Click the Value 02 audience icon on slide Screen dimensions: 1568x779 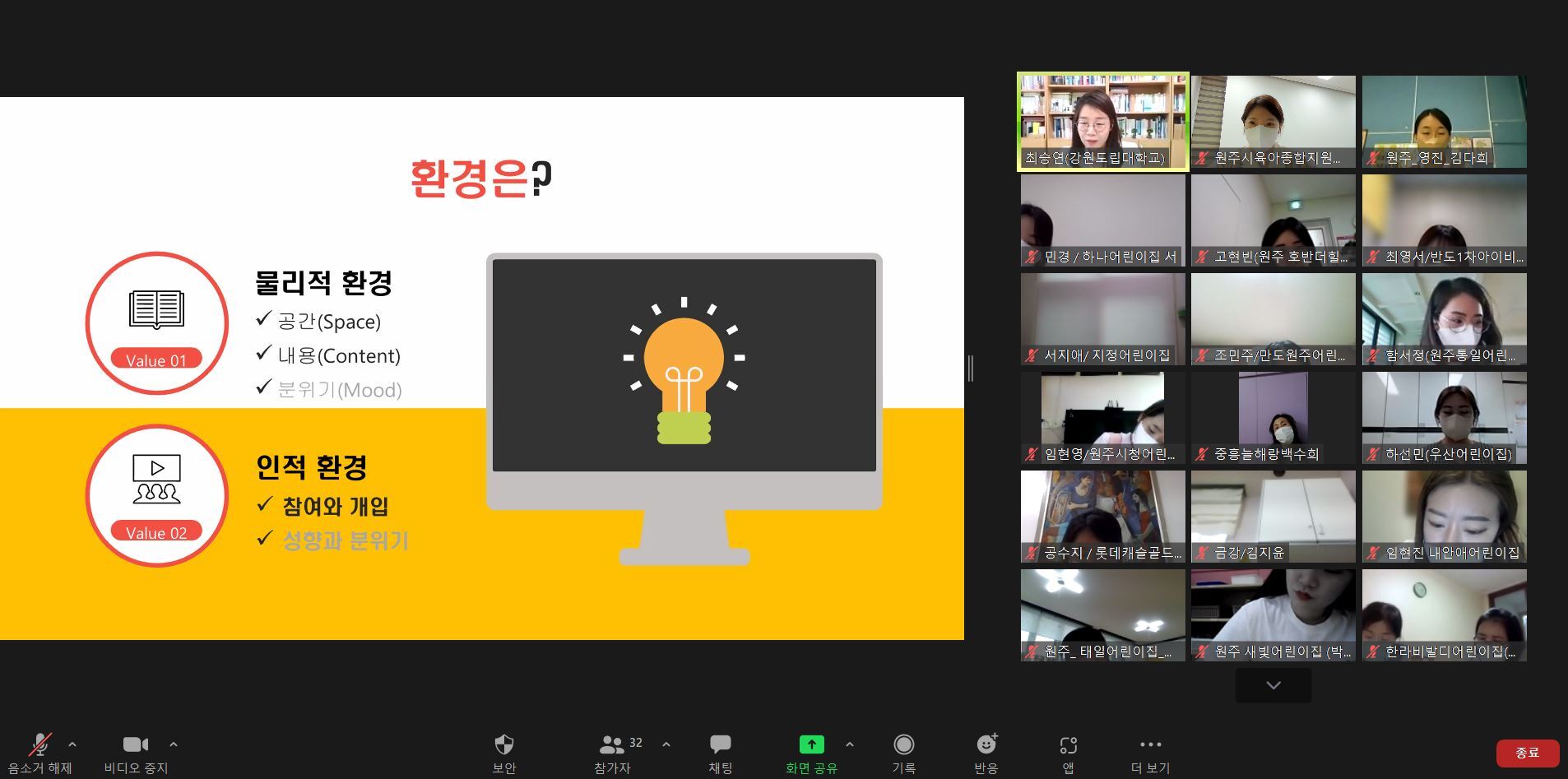click(x=156, y=480)
